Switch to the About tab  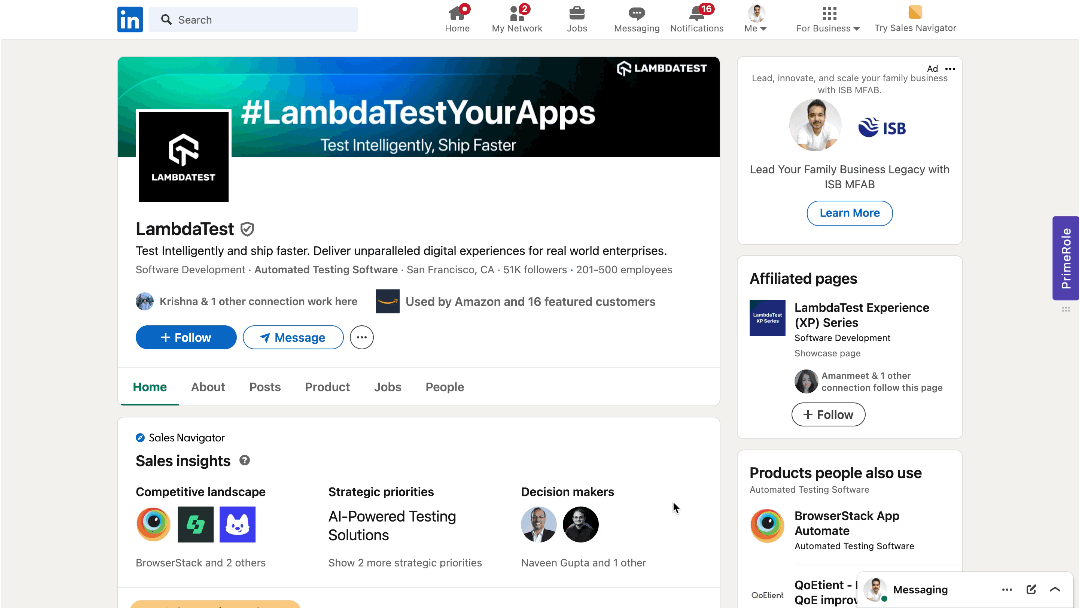208,387
